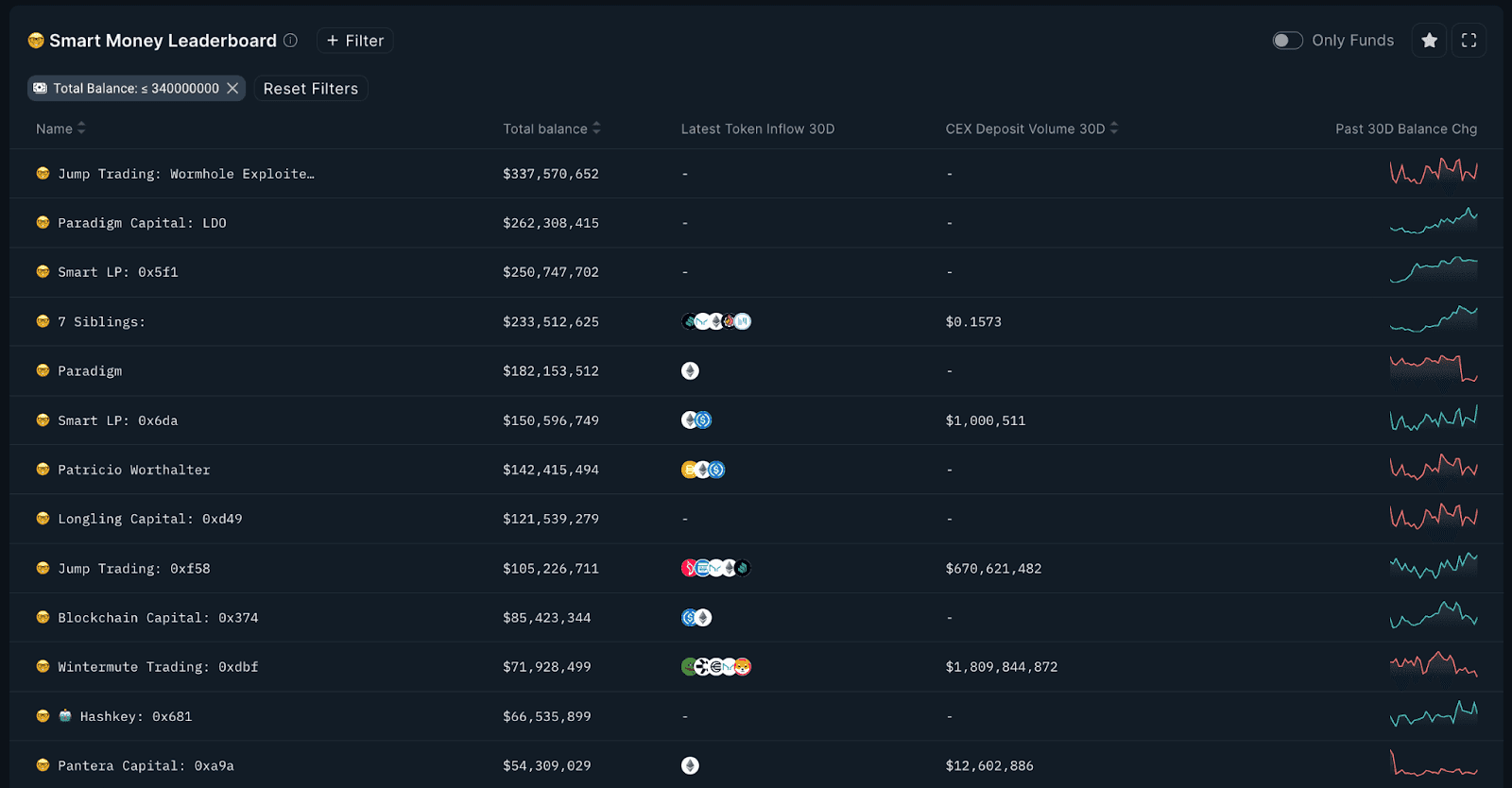
Task: Click the balance sparkline for Jump Trading: Wormhole
Action: [1434, 172]
